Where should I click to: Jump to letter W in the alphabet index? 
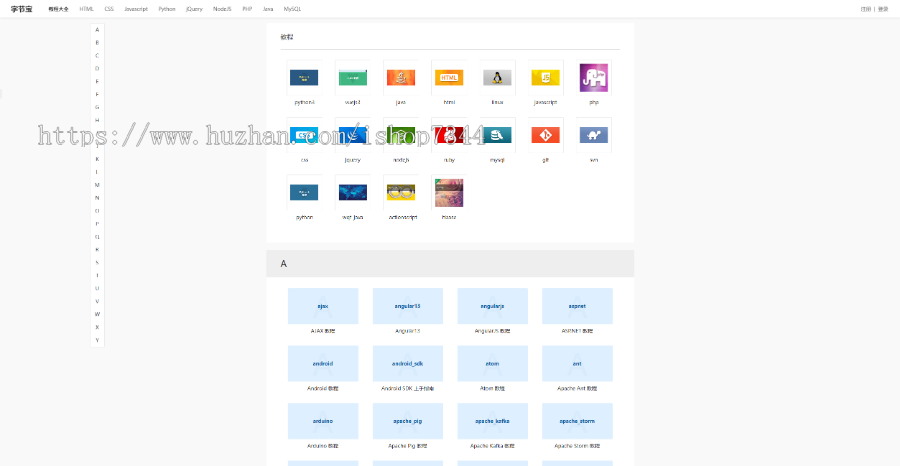coord(97,314)
